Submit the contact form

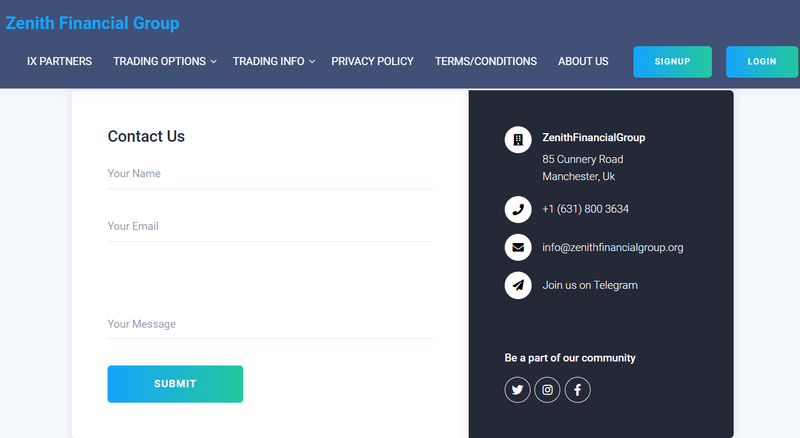[175, 384]
